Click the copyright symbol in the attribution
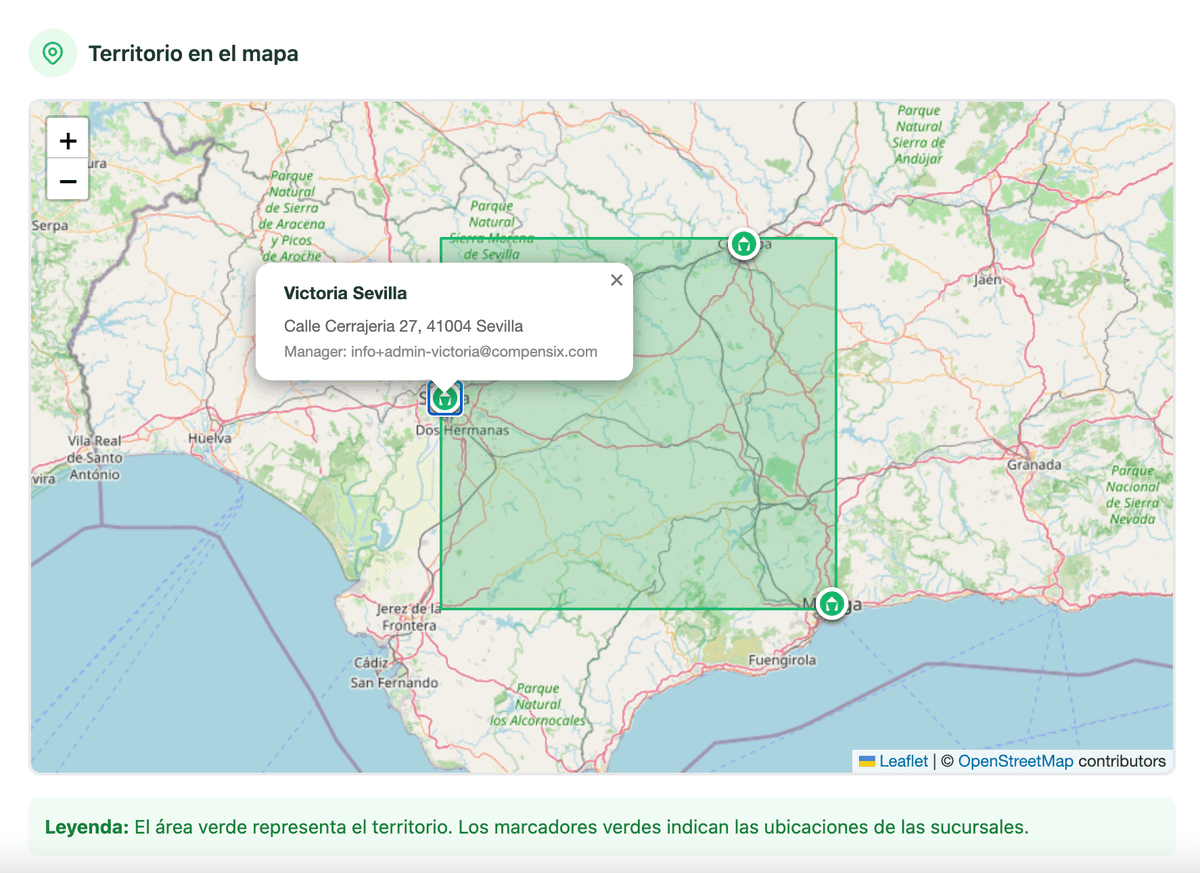Screen dimensions: 1200x873 coord(945,761)
